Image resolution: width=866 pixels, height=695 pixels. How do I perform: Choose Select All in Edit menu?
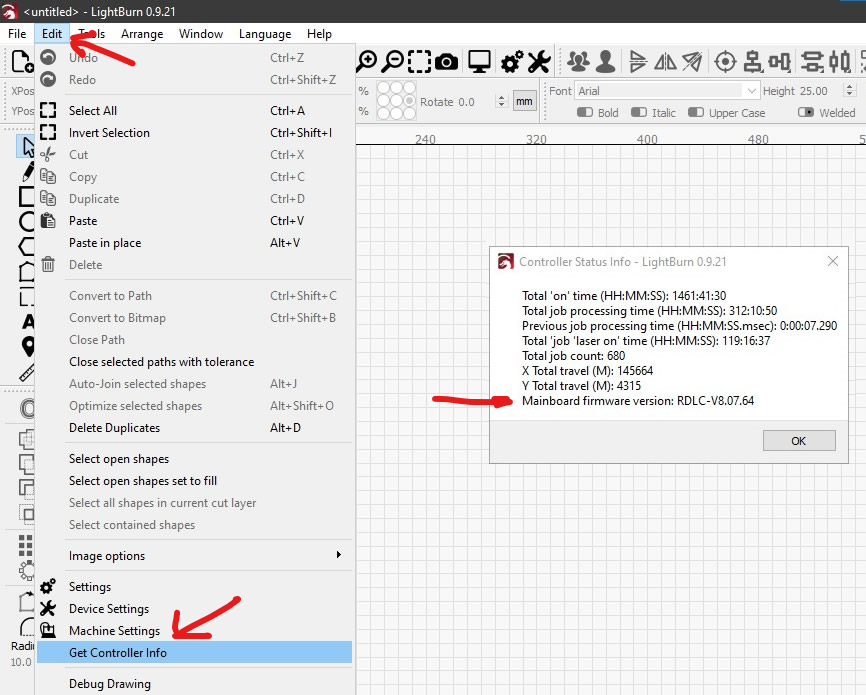point(194,110)
